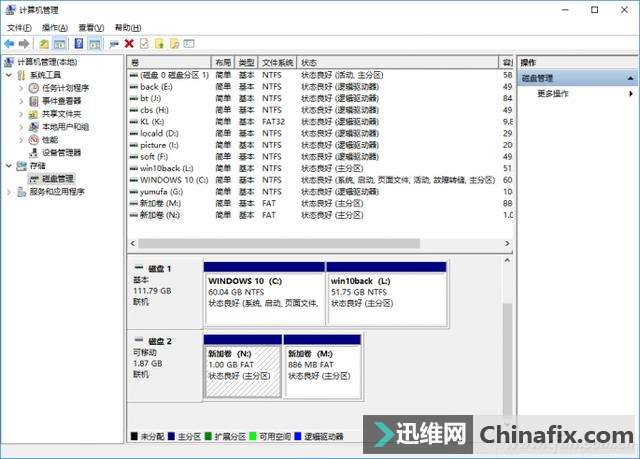Toggle the Show/Hide Action Pane toolbar icon
The height and width of the screenshot is (459, 640).
click(x=95, y=44)
